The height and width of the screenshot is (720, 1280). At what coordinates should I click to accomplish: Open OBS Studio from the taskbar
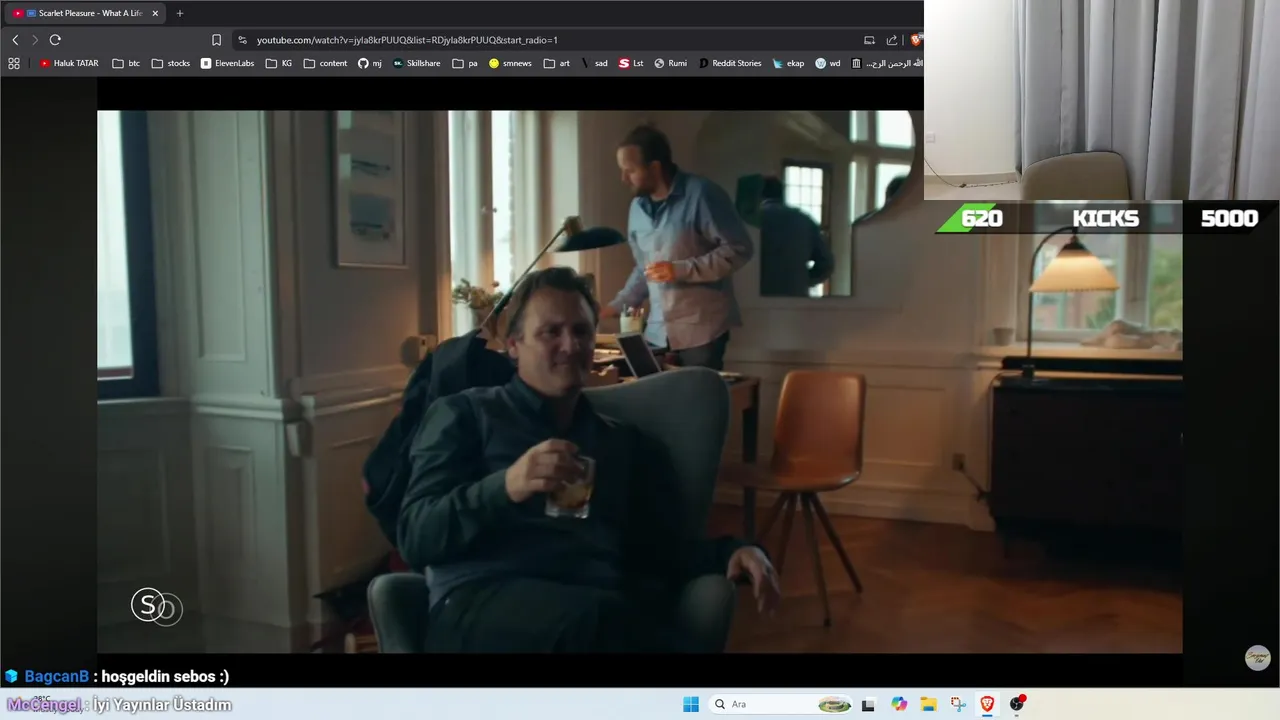[1017, 704]
